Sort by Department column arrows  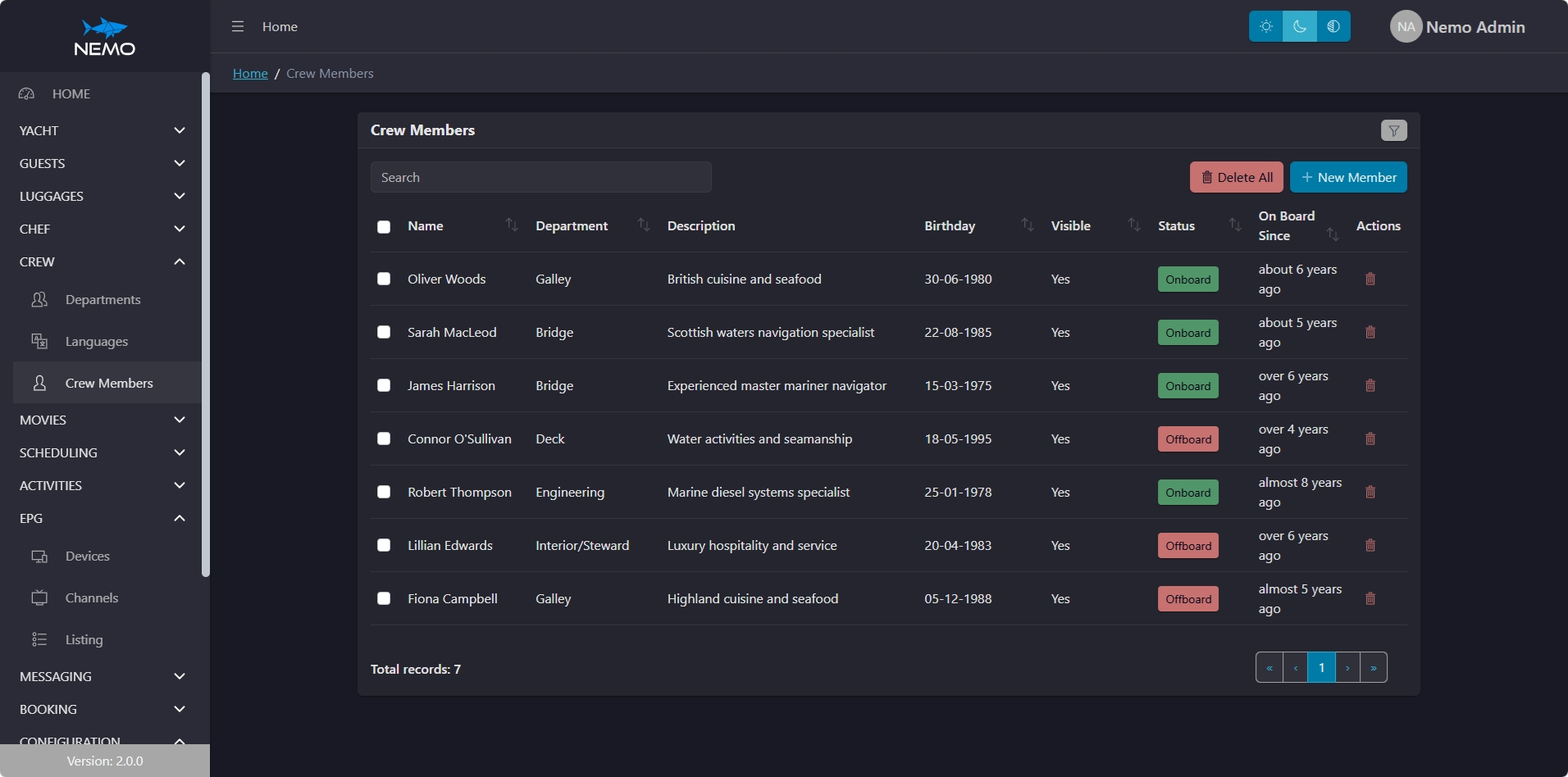pos(644,225)
